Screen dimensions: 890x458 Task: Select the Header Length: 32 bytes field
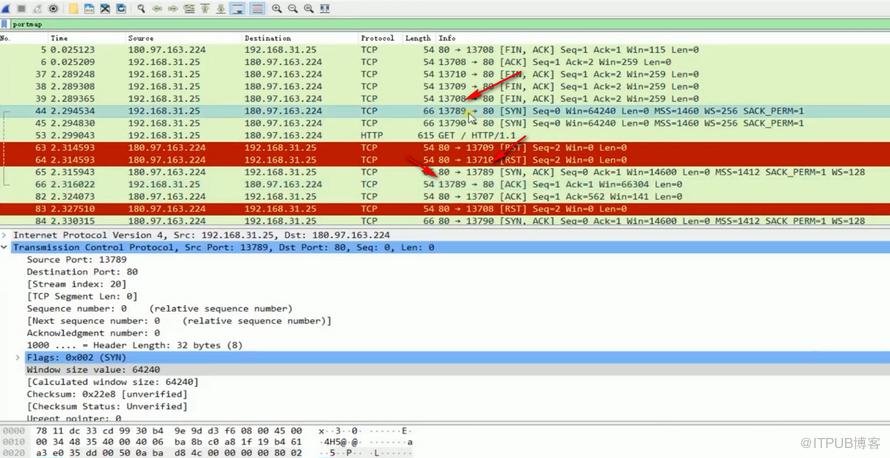pos(135,345)
